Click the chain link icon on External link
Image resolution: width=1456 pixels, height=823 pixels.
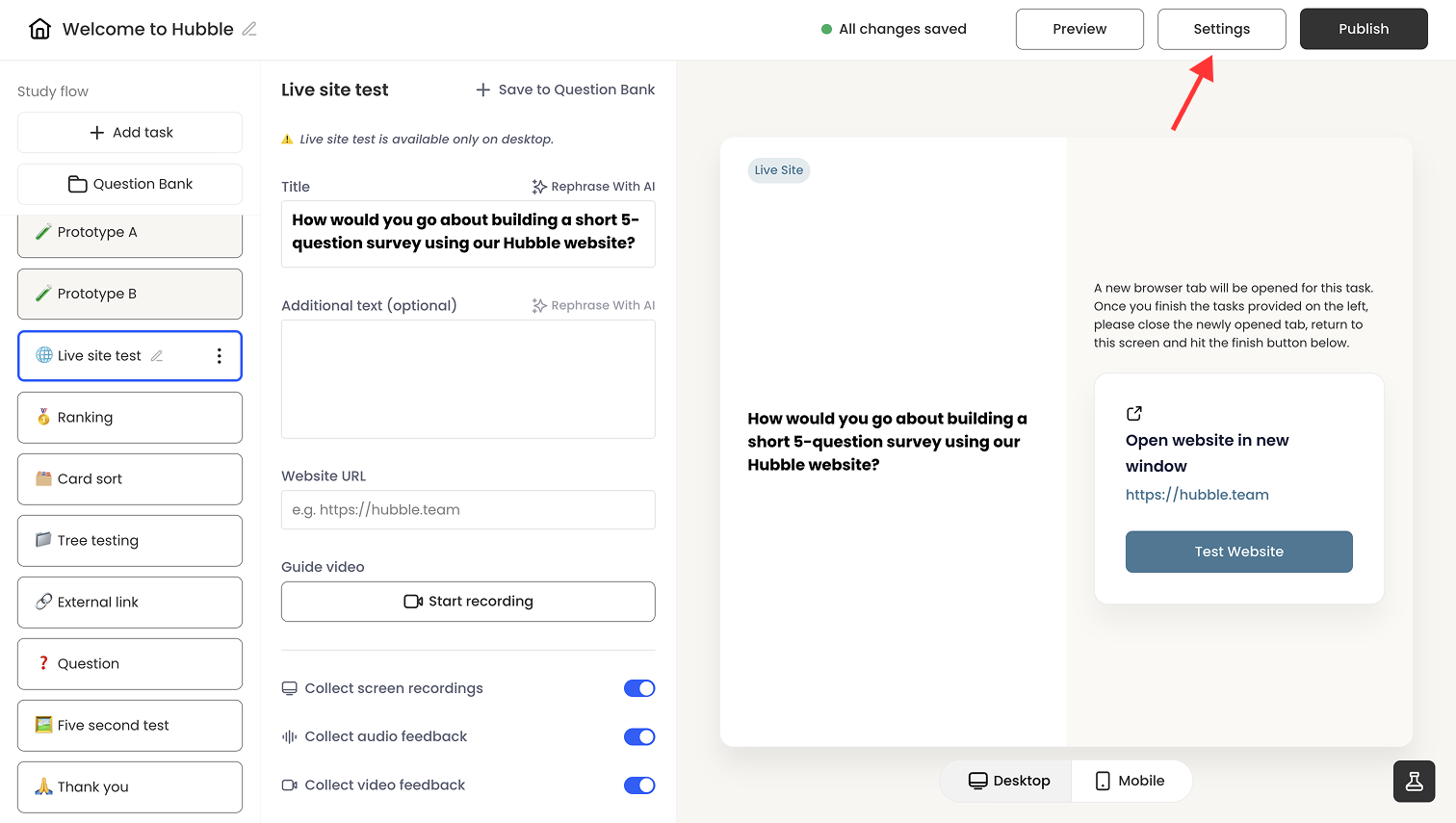[43, 602]
